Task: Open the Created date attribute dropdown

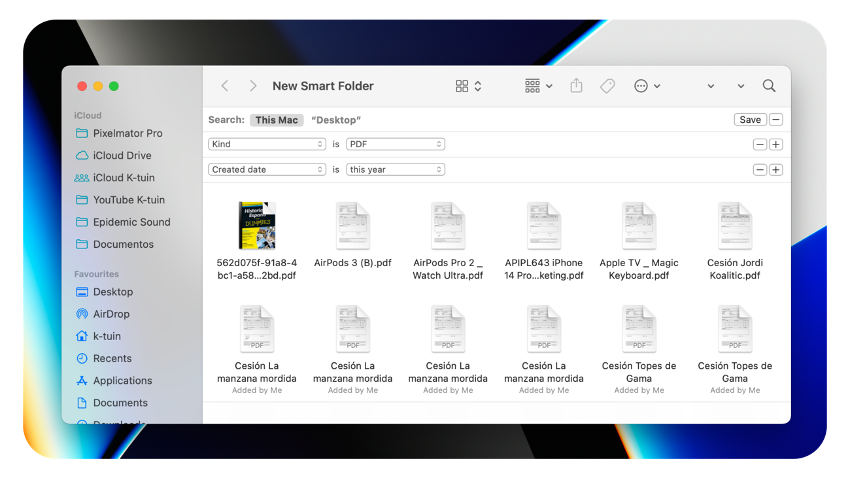Action: pyautogui.click(x=267, y=170)
